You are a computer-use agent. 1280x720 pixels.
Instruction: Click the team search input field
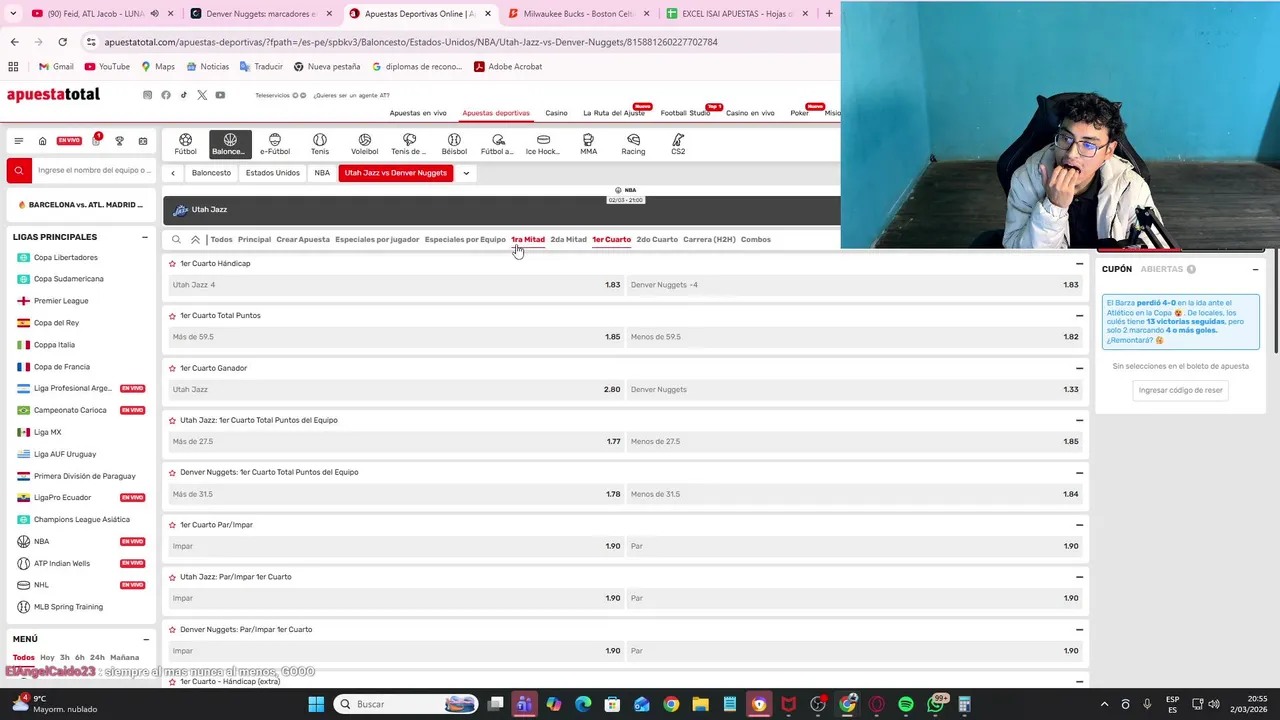94,171
